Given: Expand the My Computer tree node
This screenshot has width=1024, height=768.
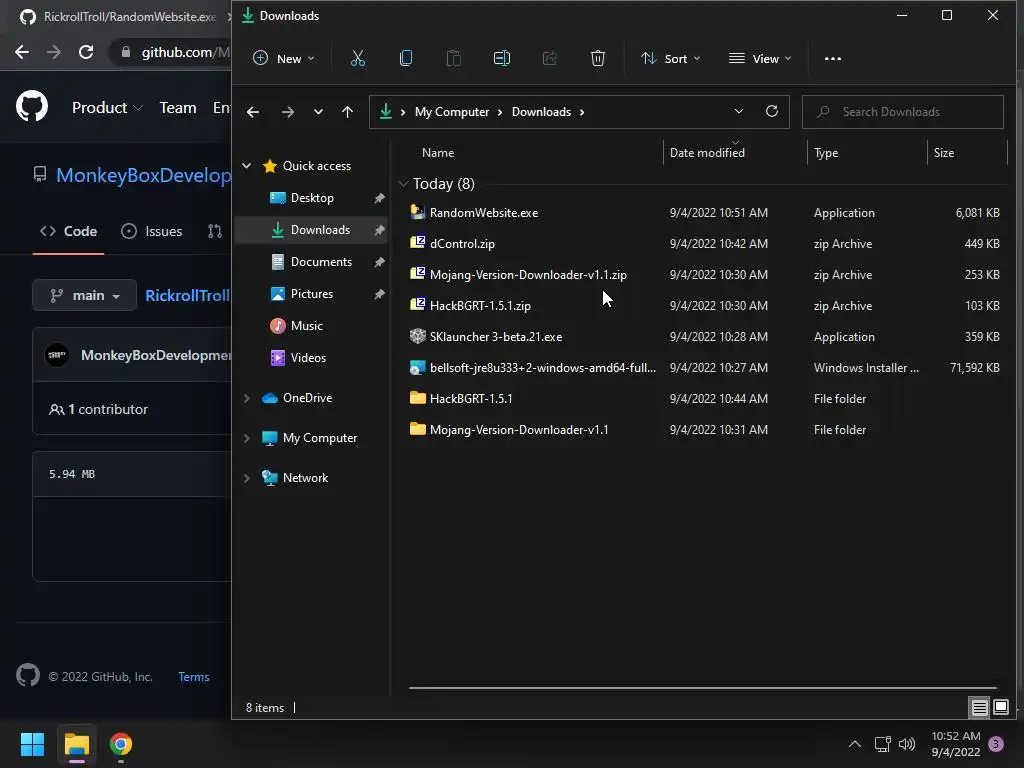Looking at the screenshot, I should 247,438.
